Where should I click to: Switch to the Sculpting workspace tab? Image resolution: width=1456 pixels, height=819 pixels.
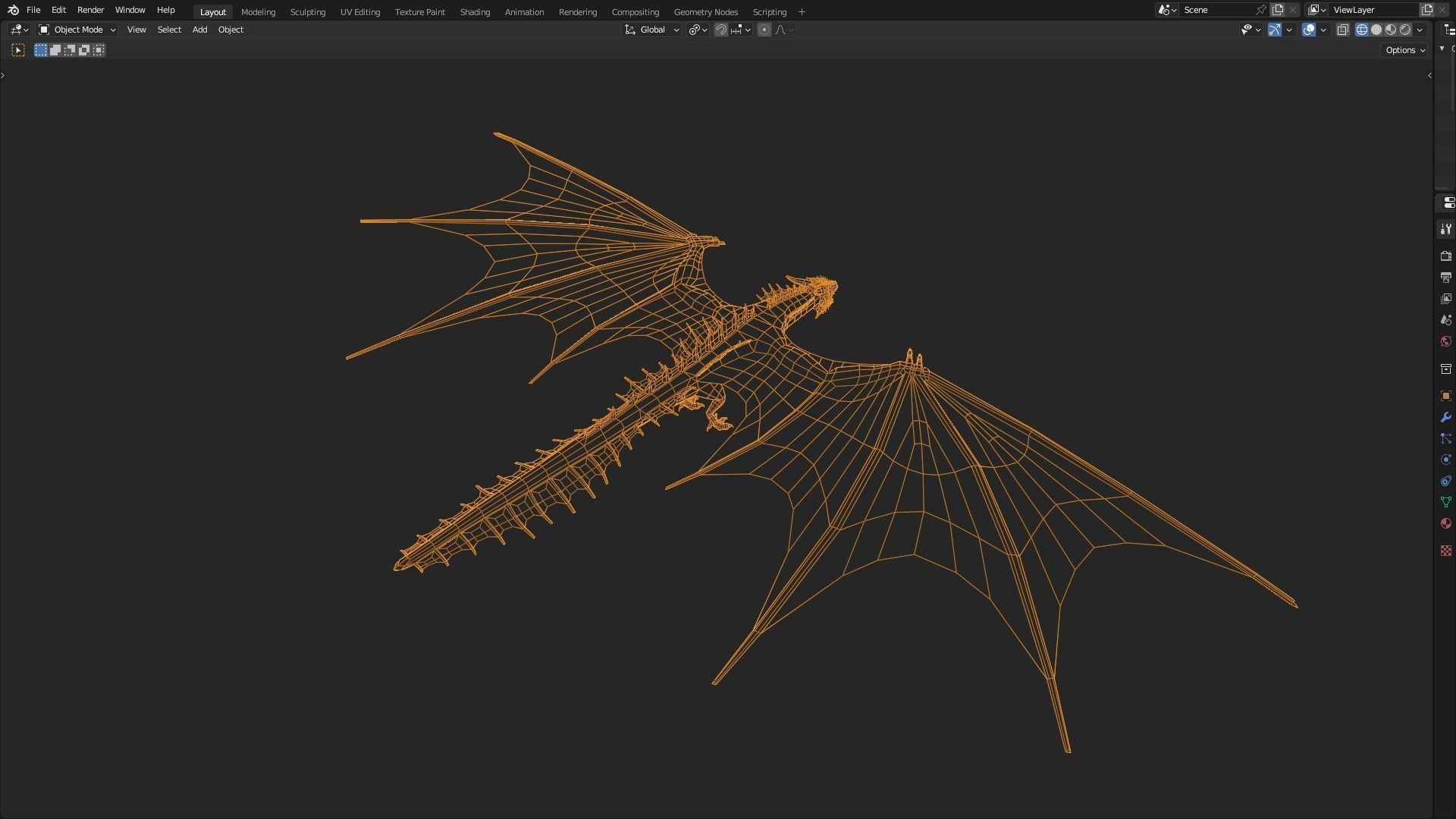click(307, 12)
